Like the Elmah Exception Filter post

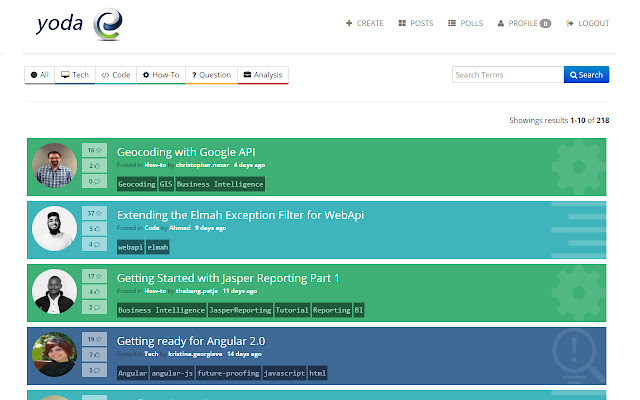point(94,228)
